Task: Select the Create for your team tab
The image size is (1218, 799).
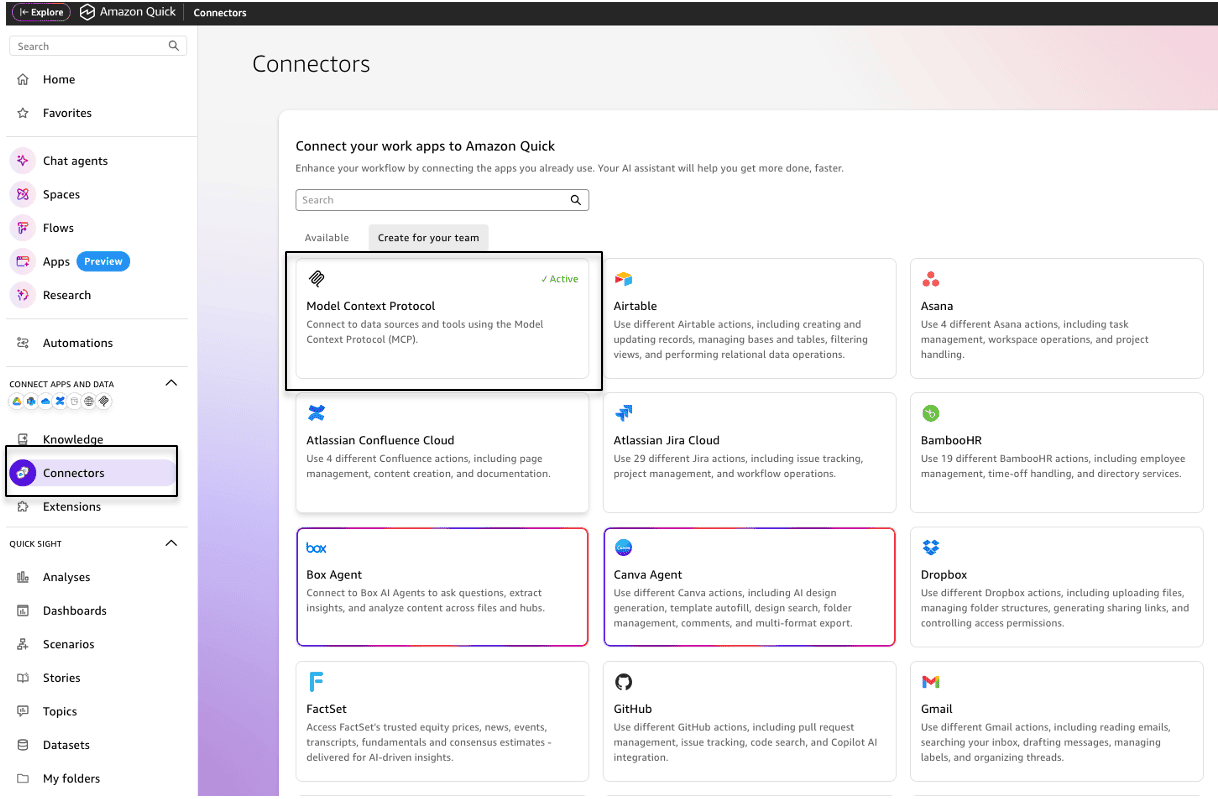Action: 428,238
